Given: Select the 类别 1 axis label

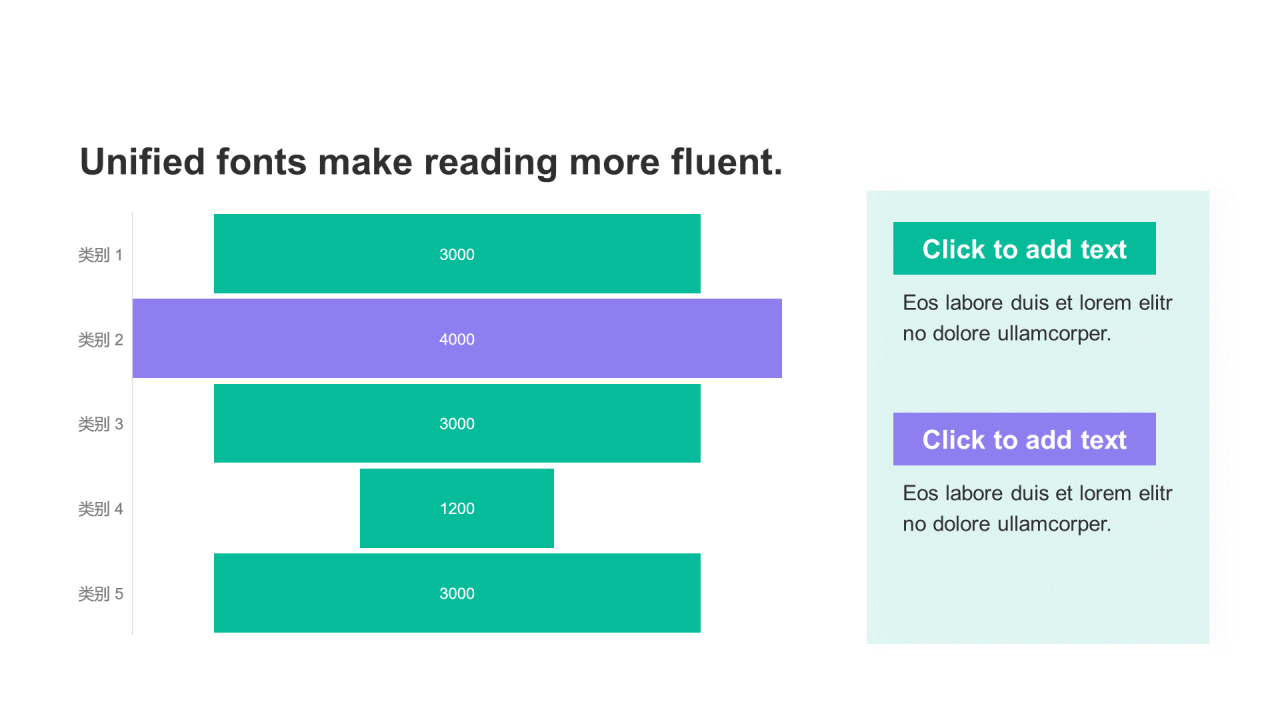Looking at the screenshot, I should click(x=100, y=255).
